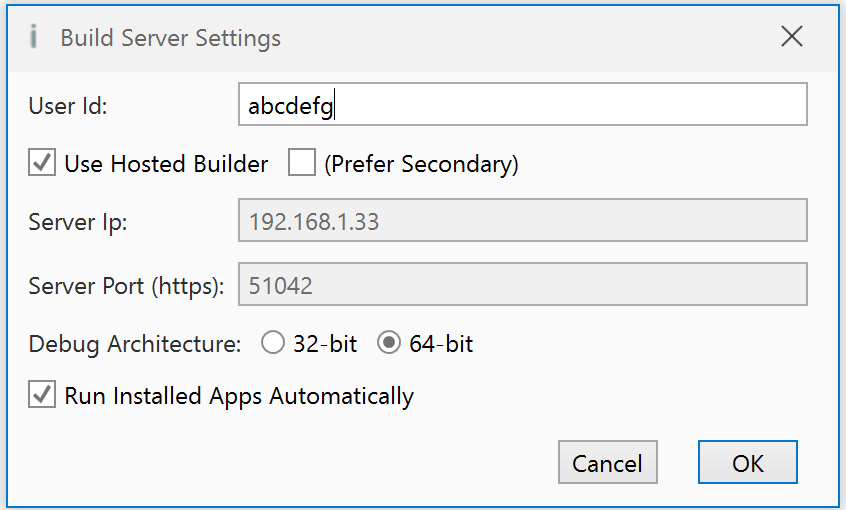The image size is (846, 510).
Task: Click the "(Prefer Secondary)" label text
Action: [x=421, y=164]
